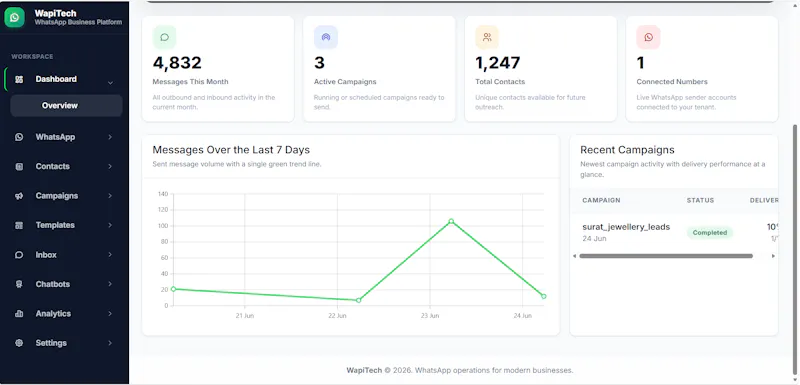Click the 24 Jun final data point

click(x=543, y=296)
